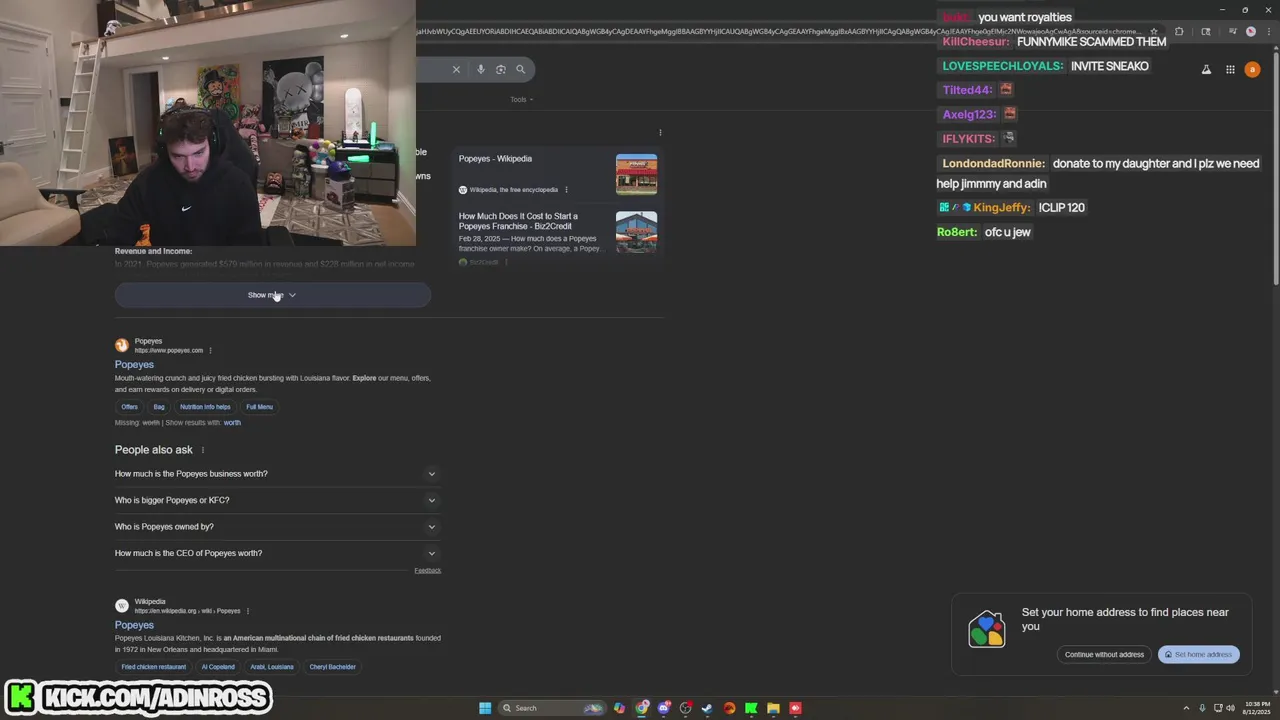The width and height of the screenshot is (1280, 720).
Task: Click the "Revenue and Income:" heading text
Action: click(153, 251)
